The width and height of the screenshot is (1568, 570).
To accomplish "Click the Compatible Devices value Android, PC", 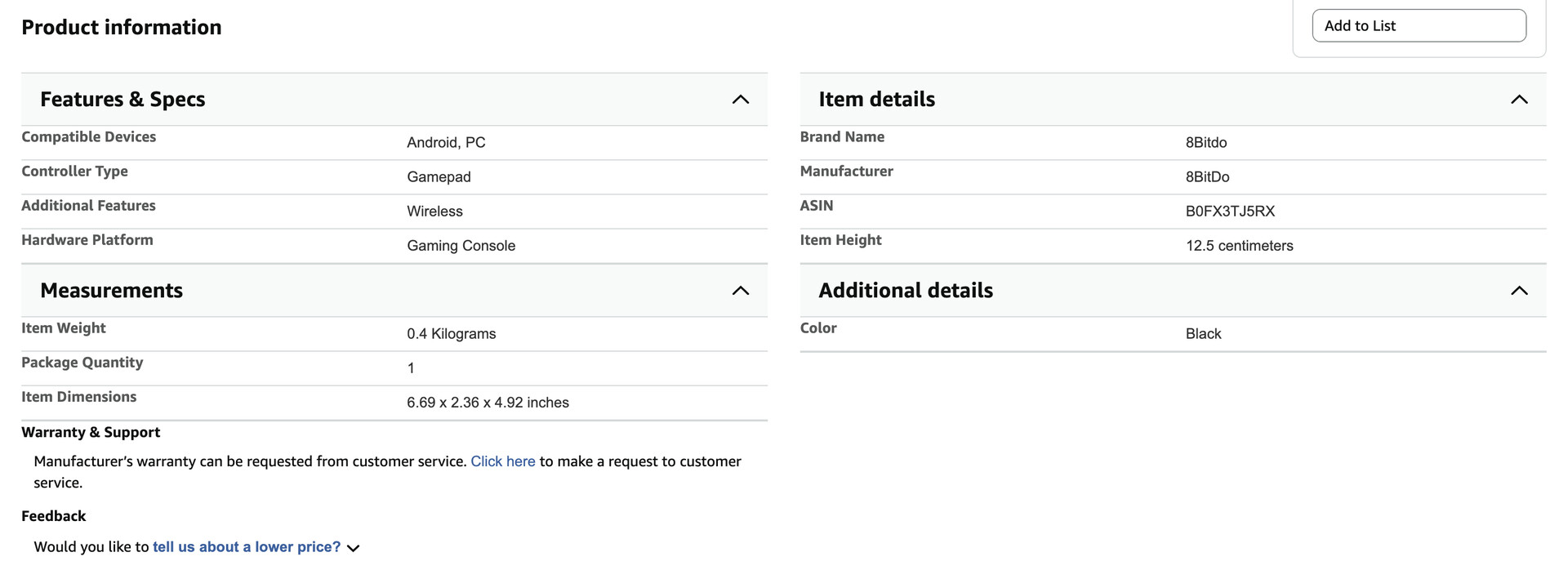I will pos(446,143).
